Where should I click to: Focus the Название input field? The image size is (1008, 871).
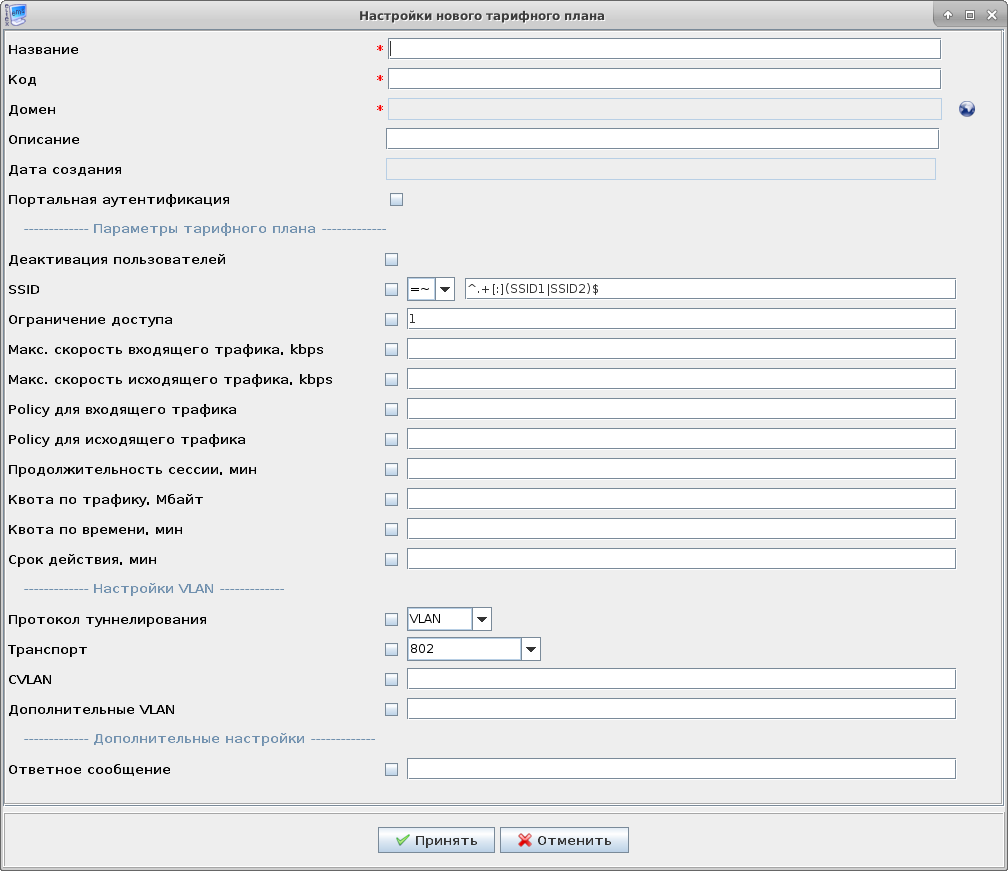(x=665, y=49)
